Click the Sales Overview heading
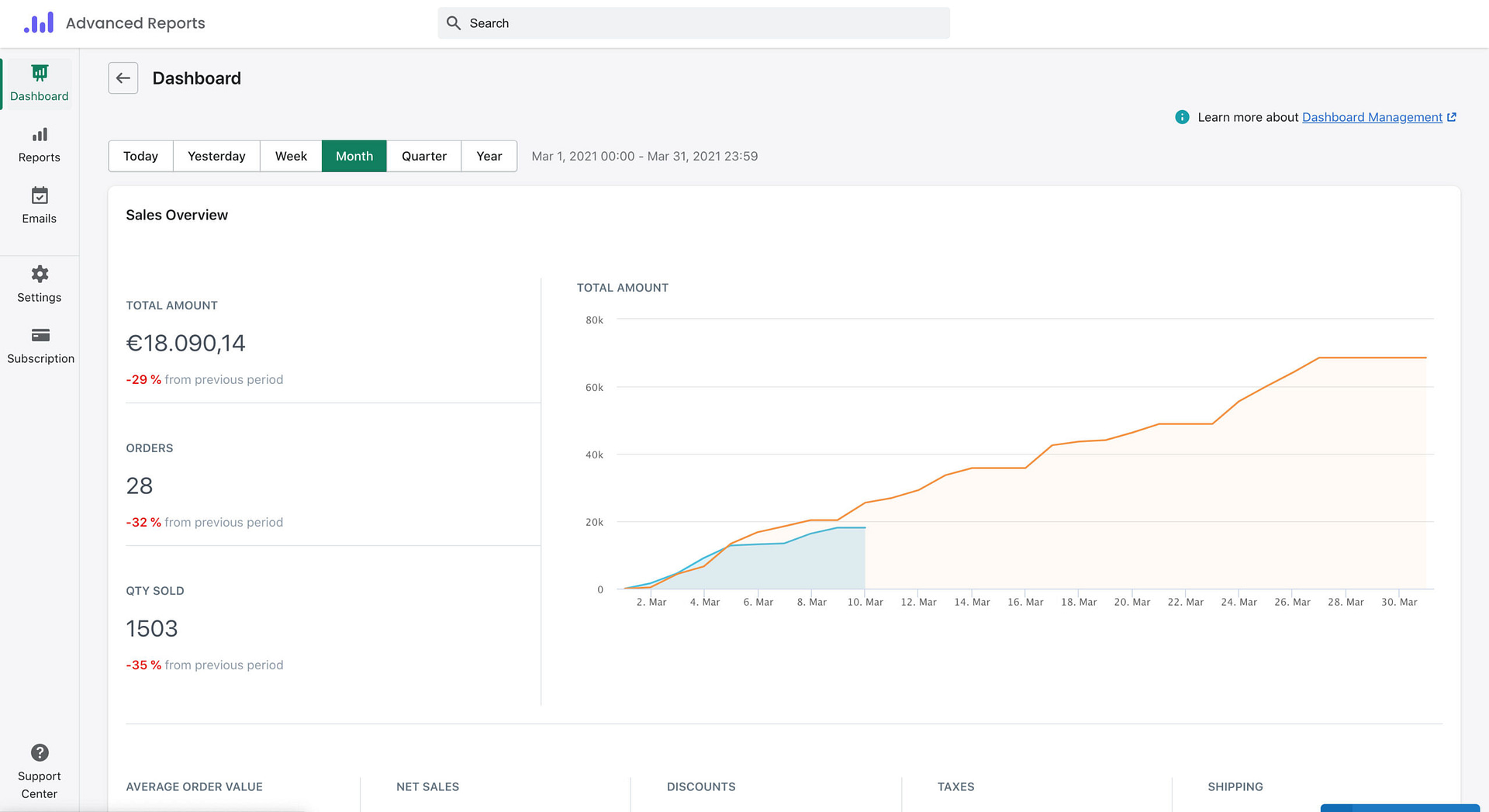The width and height of the screenshot is (1489, 812). click(177, 215)
